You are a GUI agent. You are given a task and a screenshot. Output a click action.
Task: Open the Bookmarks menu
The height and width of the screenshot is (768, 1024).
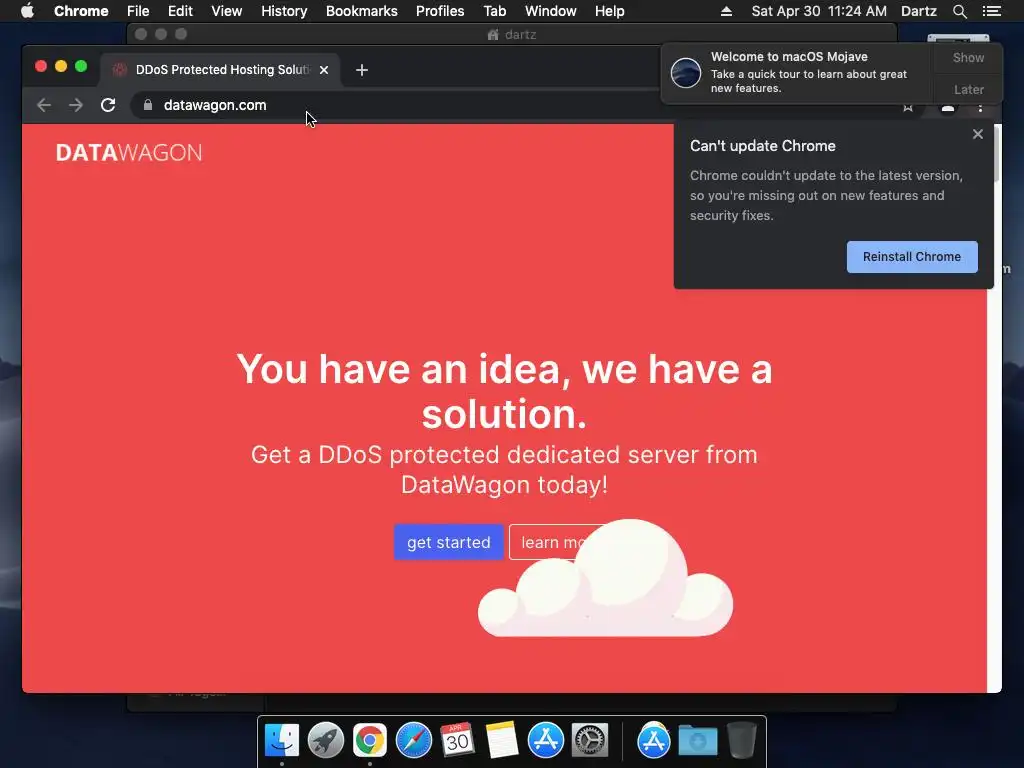point(362,11)
